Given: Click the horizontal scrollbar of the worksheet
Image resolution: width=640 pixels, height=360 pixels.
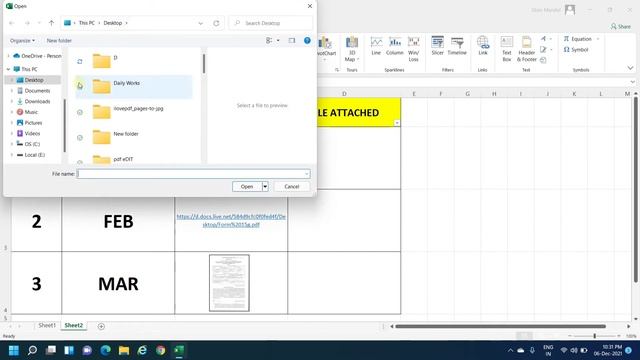Looking at the screenshot, I should pos(500,326).
